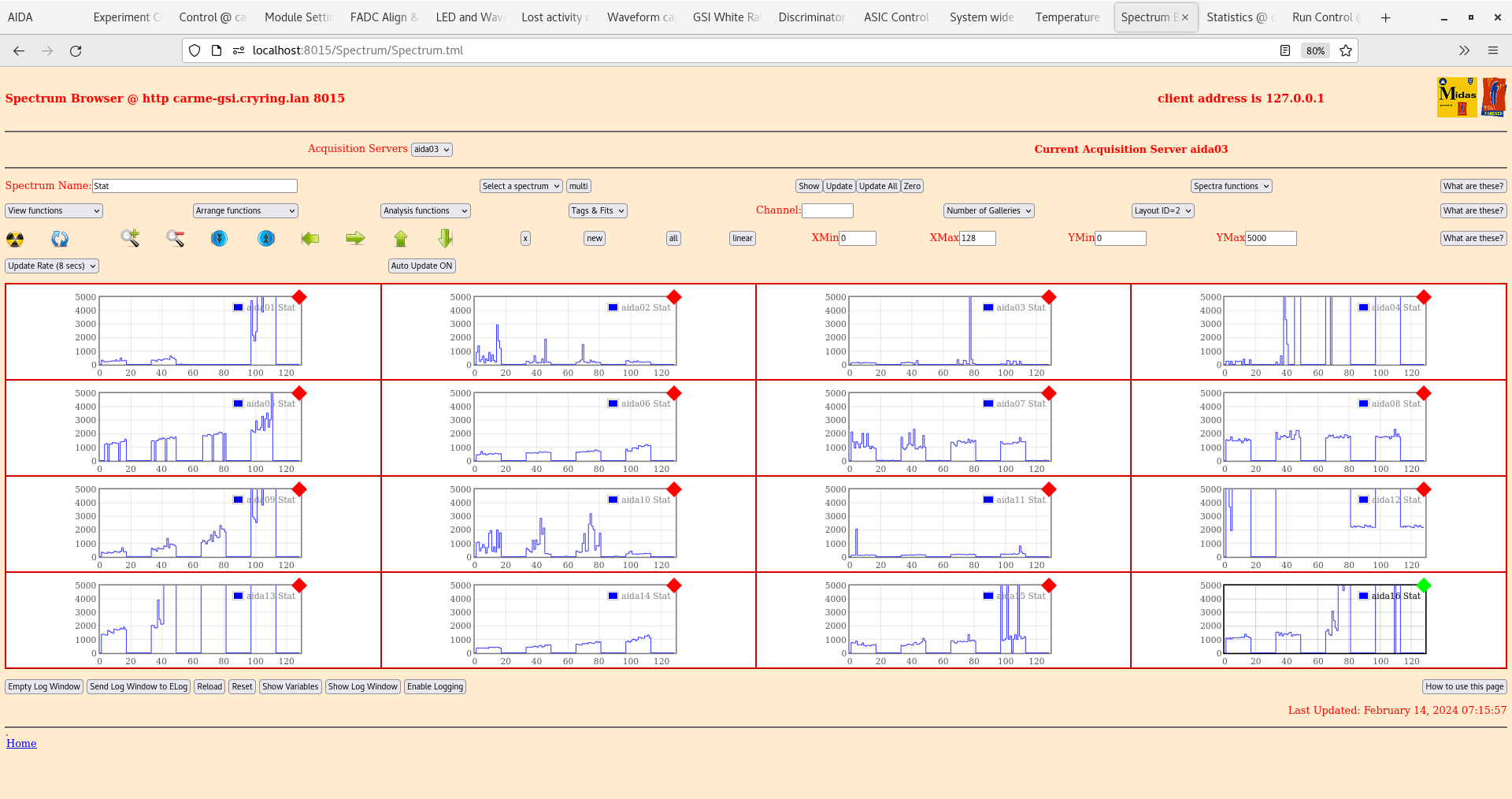Click the Midas logo image

tap(1457, 96)
